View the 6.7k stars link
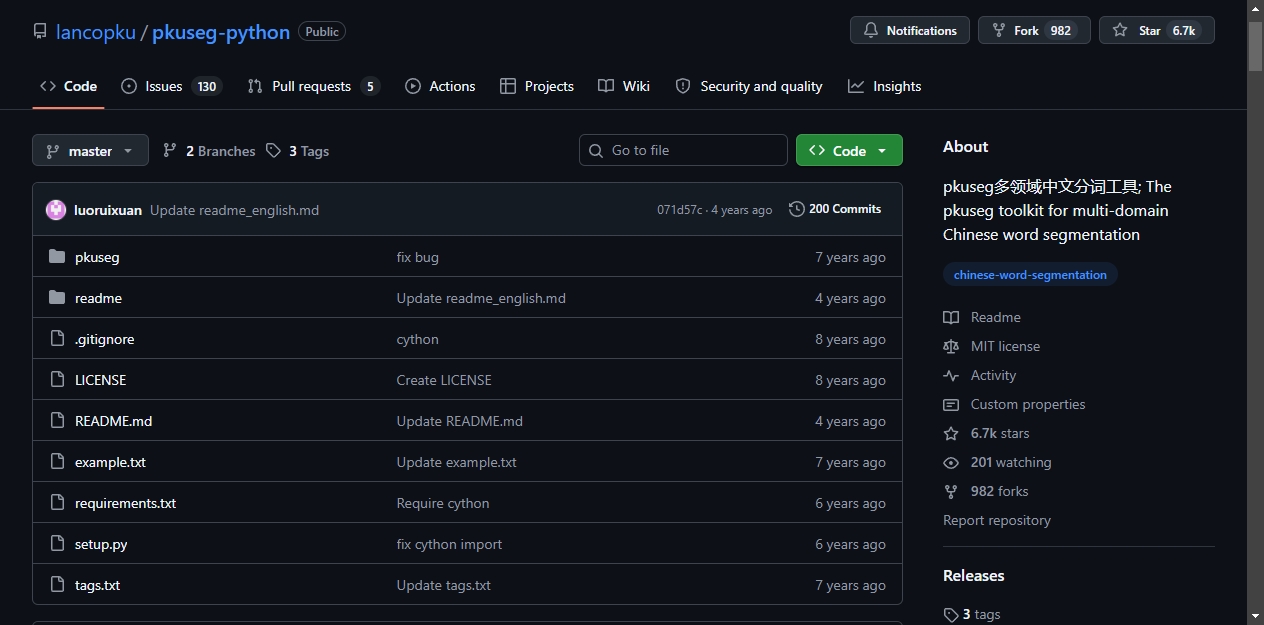The height and width of the screenshot is (625, 1264). click(x=986, y=433)
